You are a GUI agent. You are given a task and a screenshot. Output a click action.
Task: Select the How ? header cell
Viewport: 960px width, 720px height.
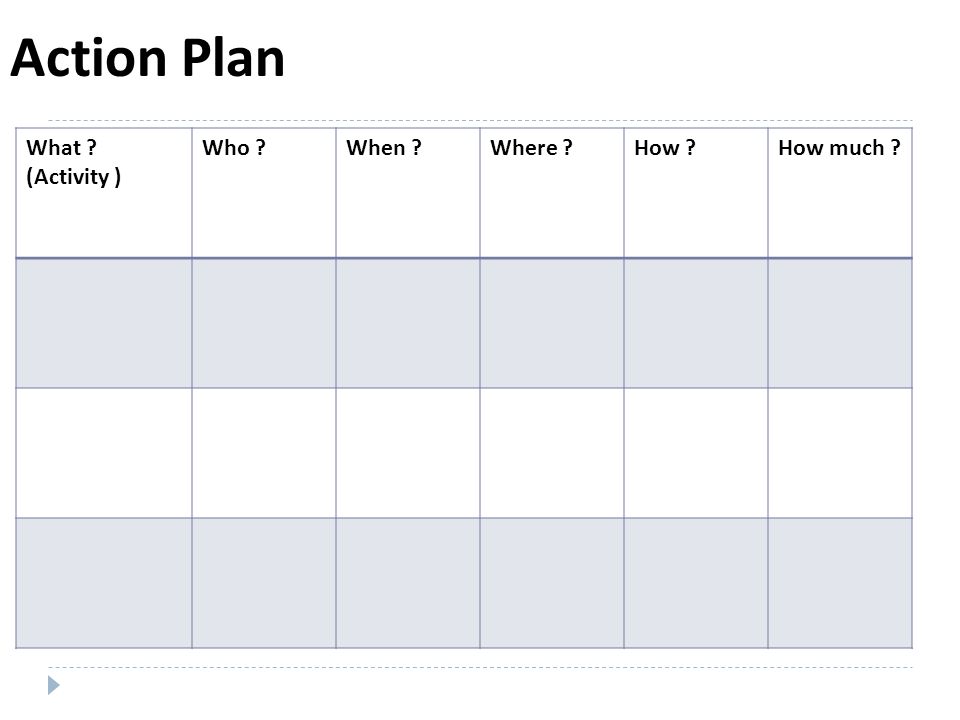pos(696,193)
